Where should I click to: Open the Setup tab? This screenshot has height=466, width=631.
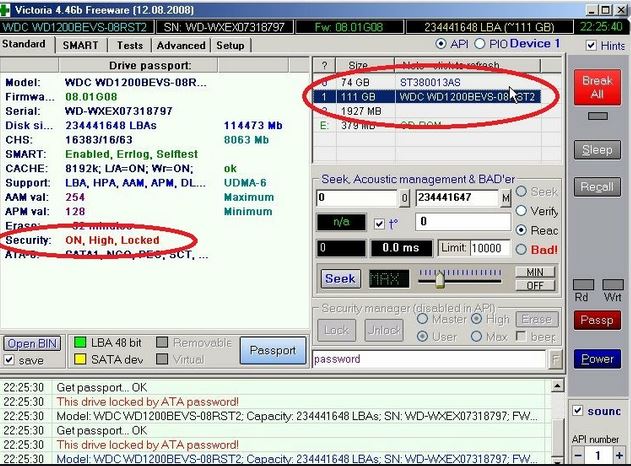230,45
